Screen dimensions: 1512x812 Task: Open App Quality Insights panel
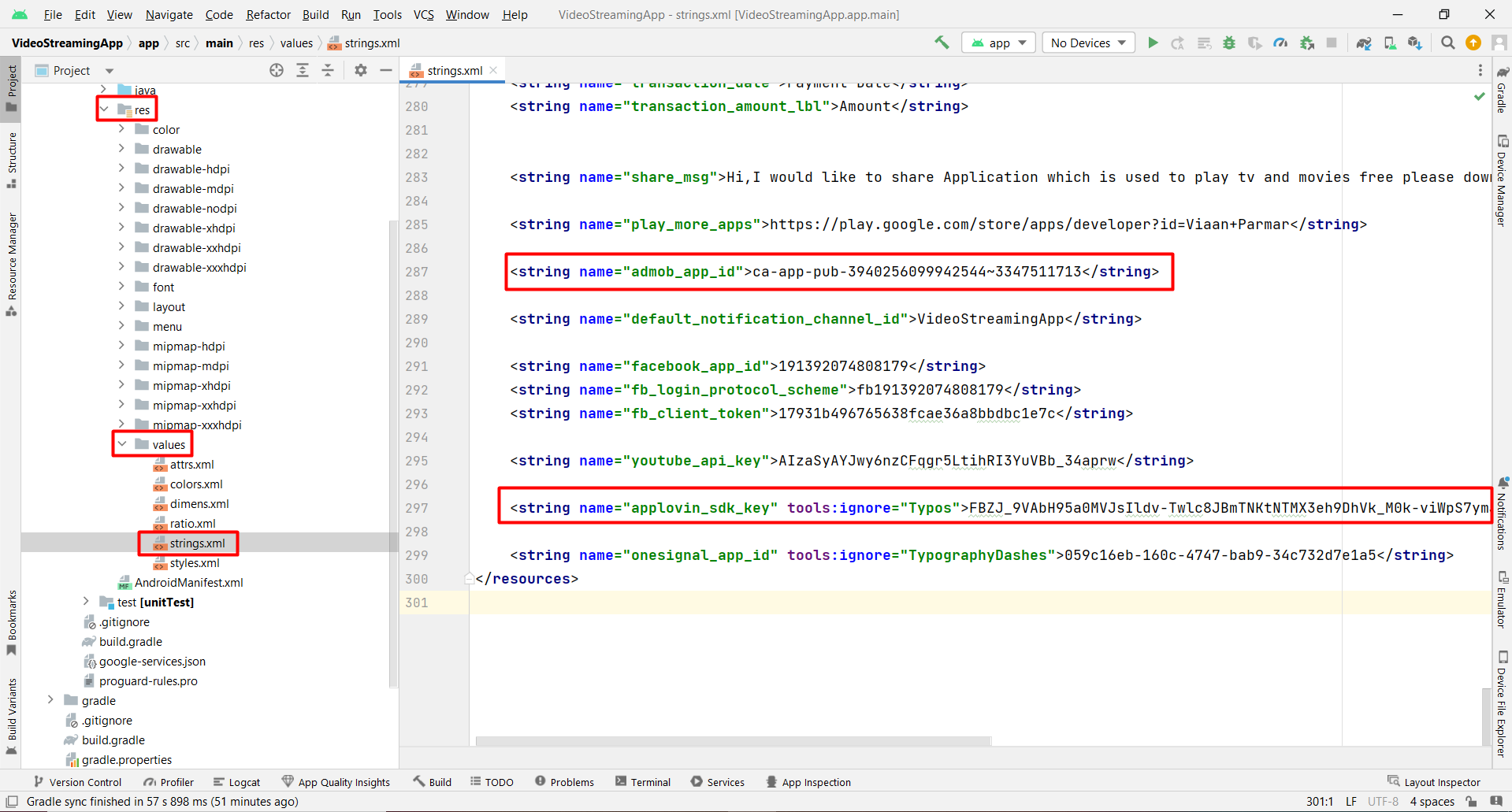336,782
